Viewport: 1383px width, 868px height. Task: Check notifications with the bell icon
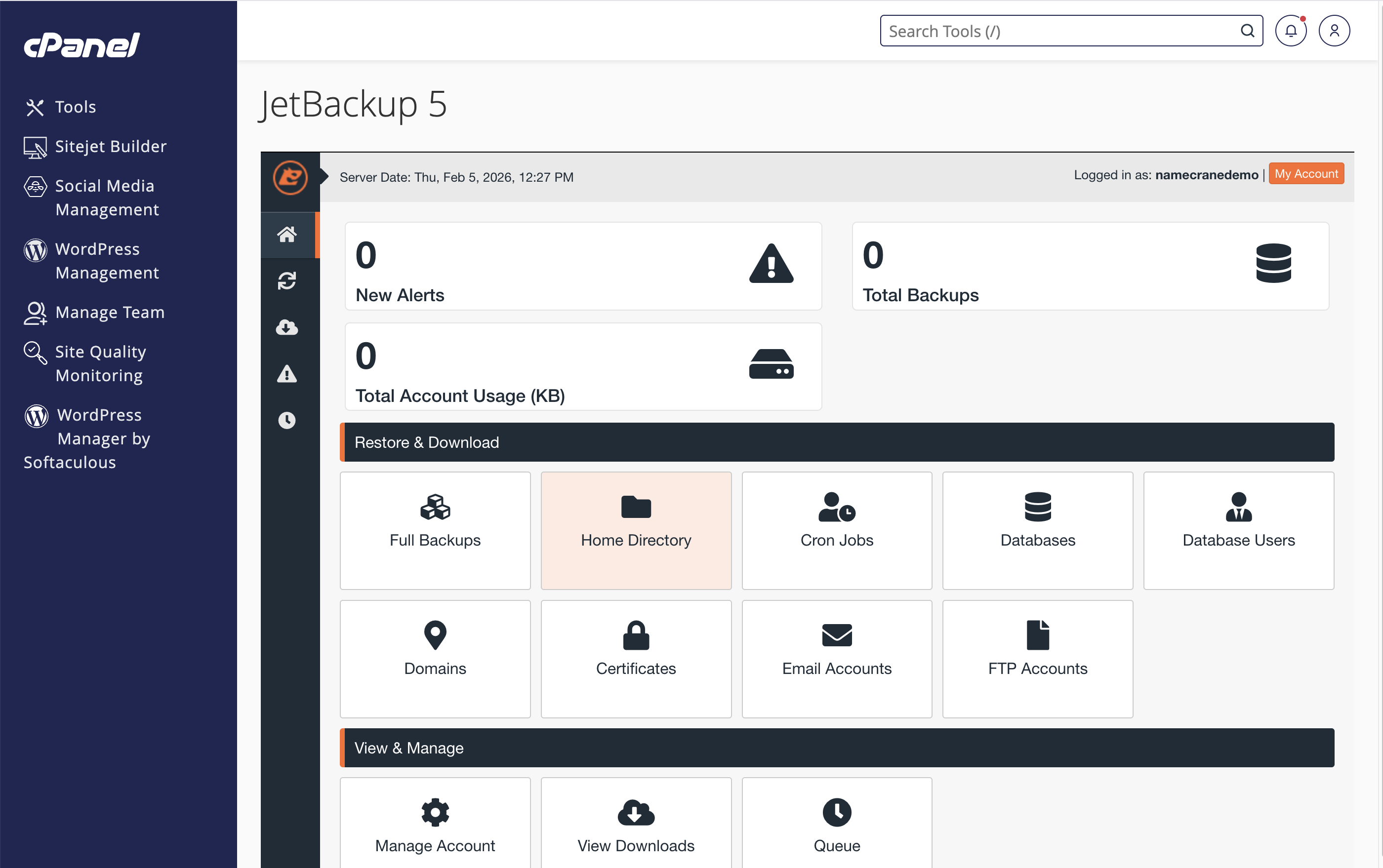tap(1291, 31)
